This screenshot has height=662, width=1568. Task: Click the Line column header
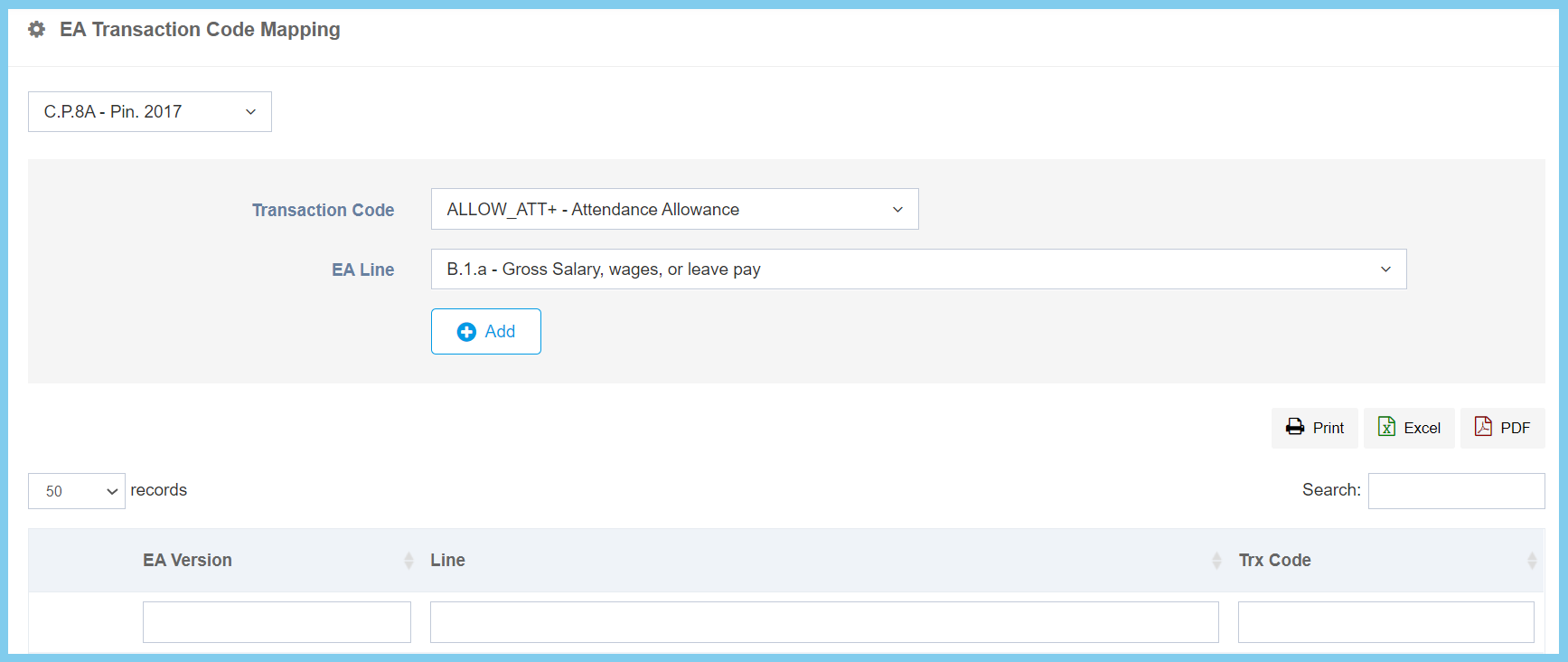[447, 561]
